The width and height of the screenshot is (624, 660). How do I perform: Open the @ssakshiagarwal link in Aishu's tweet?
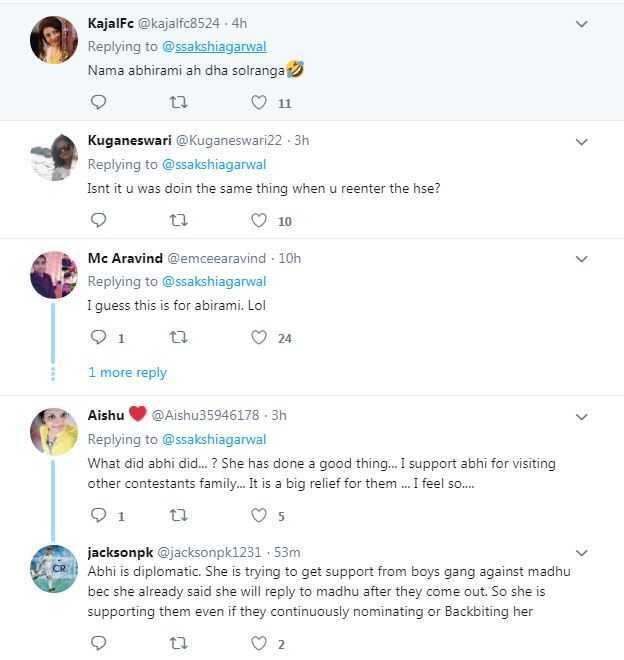click(214, 439)
